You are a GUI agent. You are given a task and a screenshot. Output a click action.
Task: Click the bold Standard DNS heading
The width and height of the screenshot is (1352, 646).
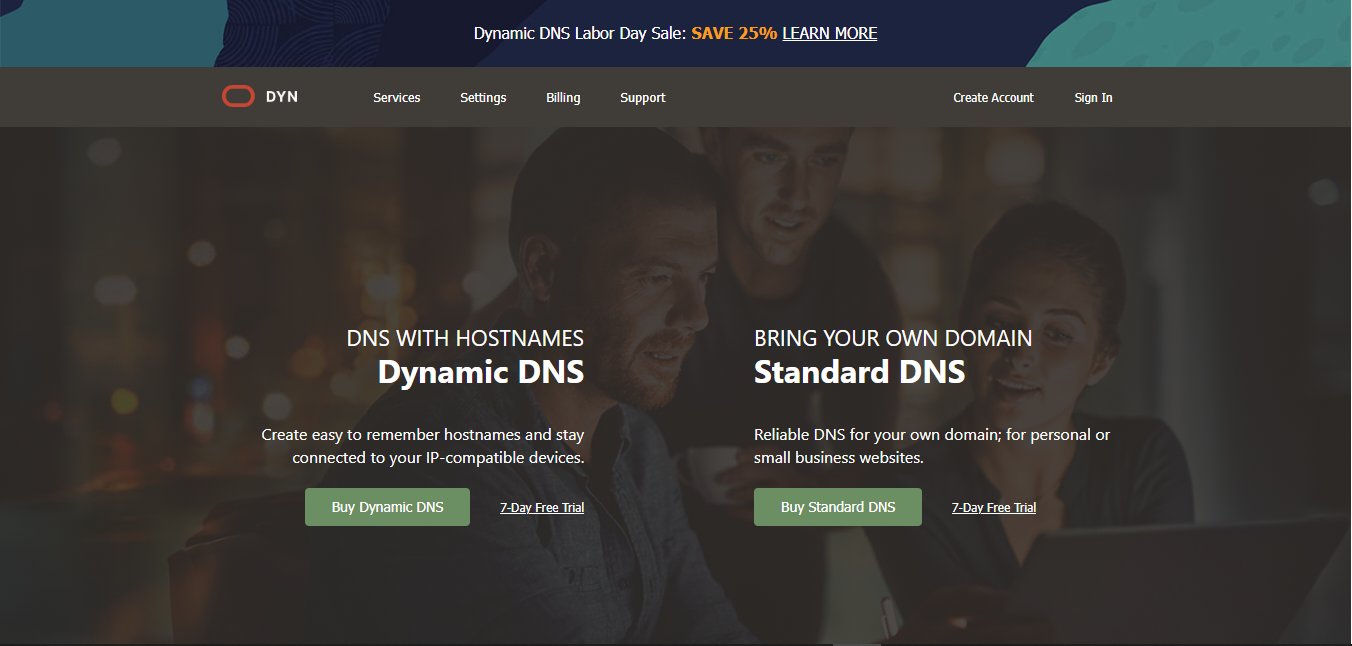[859, 373]
